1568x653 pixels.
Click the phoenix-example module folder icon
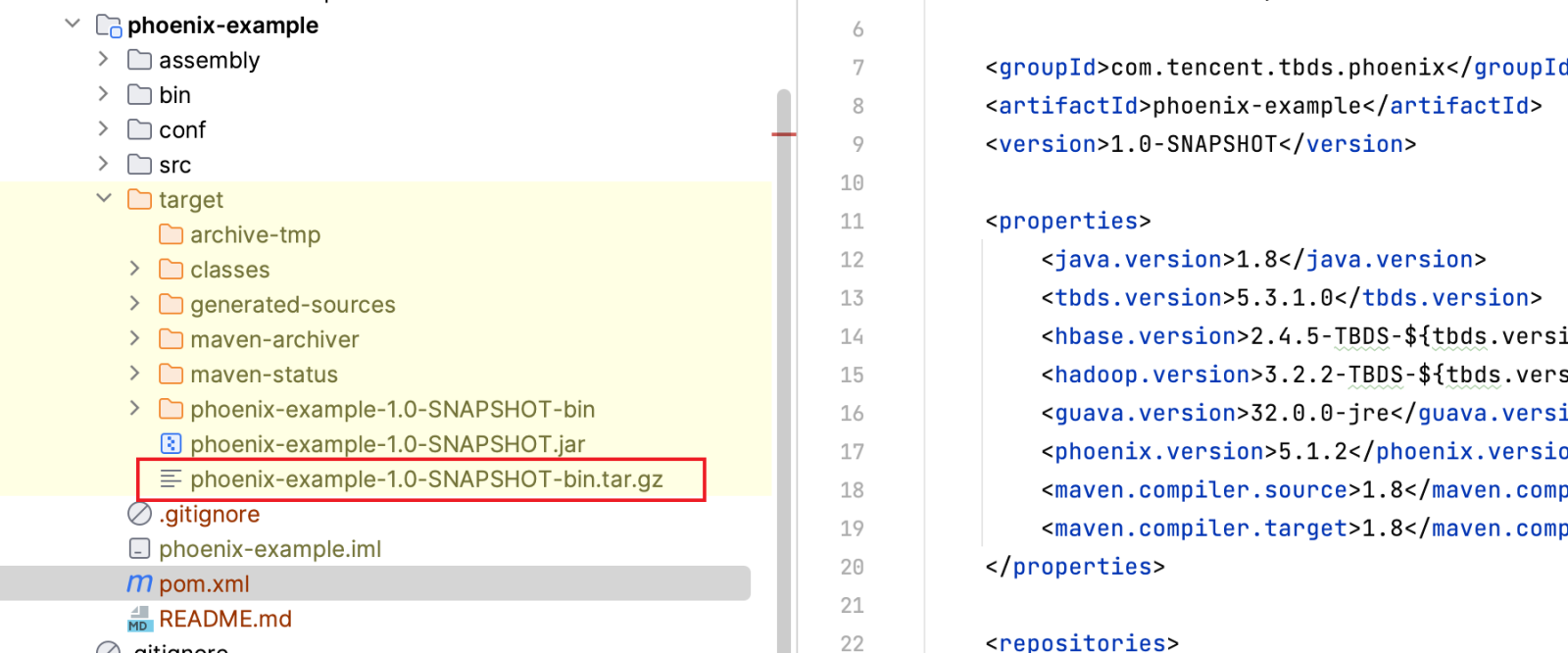(x=108, y=25)
